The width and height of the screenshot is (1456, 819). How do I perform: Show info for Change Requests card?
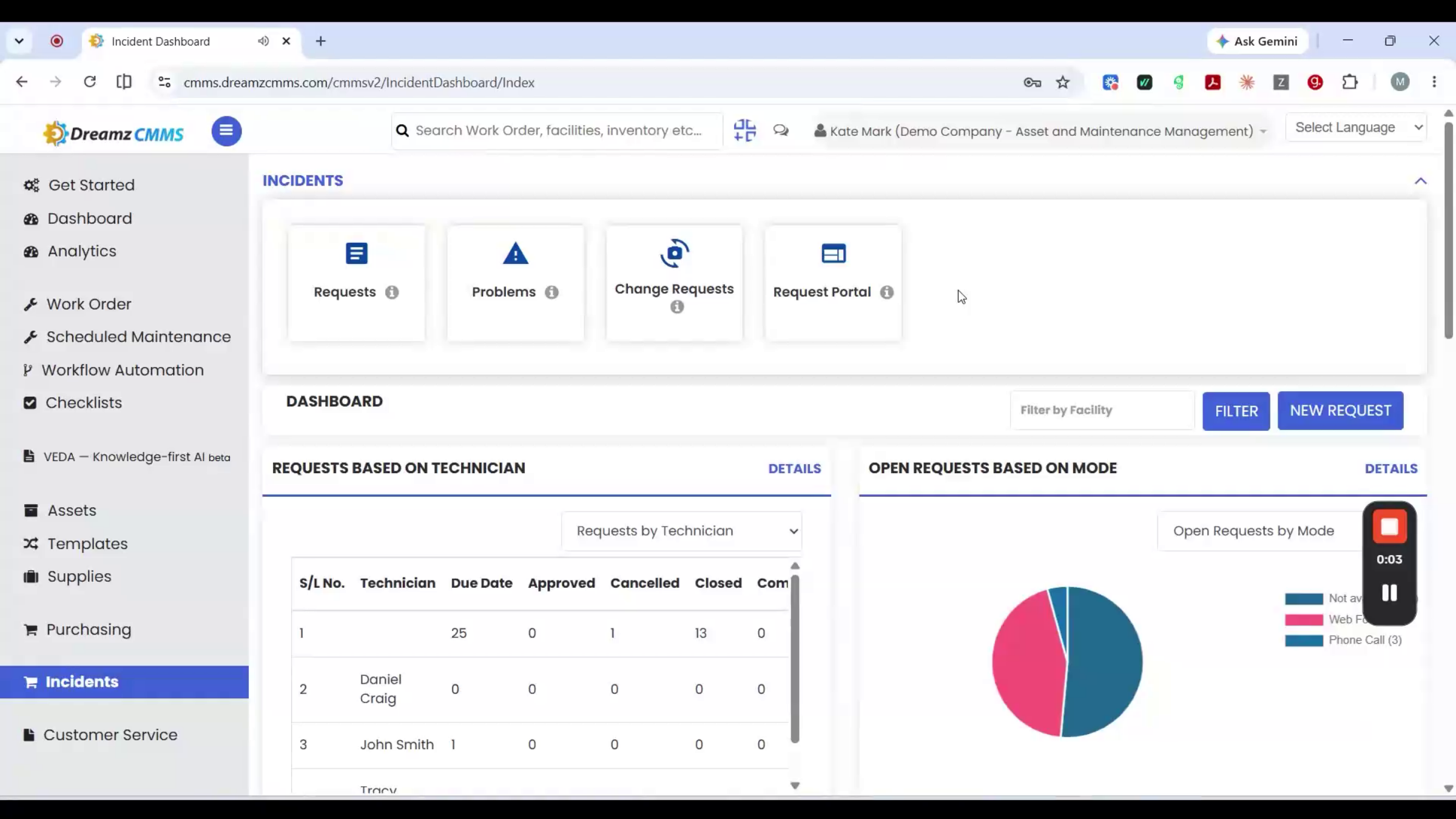tap(677, 307)
